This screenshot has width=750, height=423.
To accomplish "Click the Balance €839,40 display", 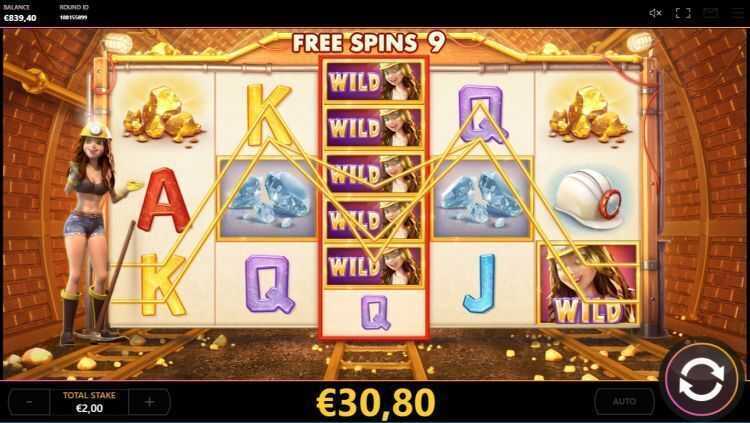I will click(x=20, y=13).
